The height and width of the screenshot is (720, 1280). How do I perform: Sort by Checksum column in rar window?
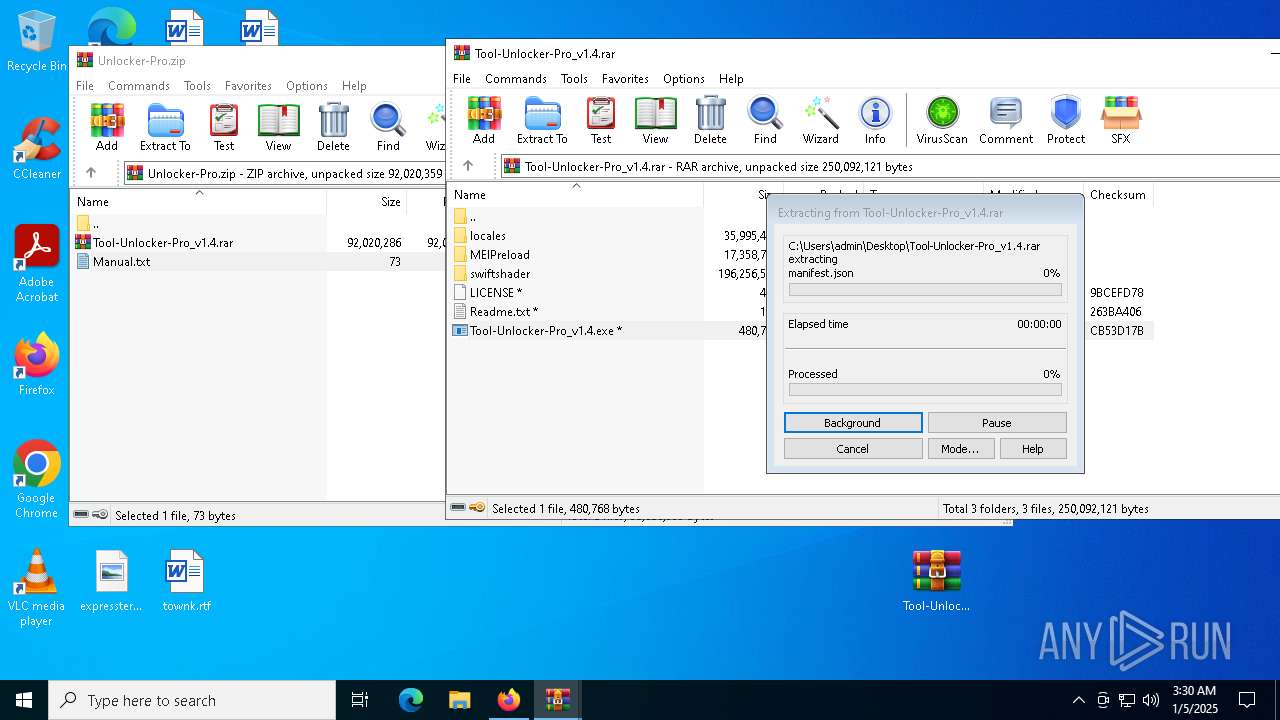1118,195
